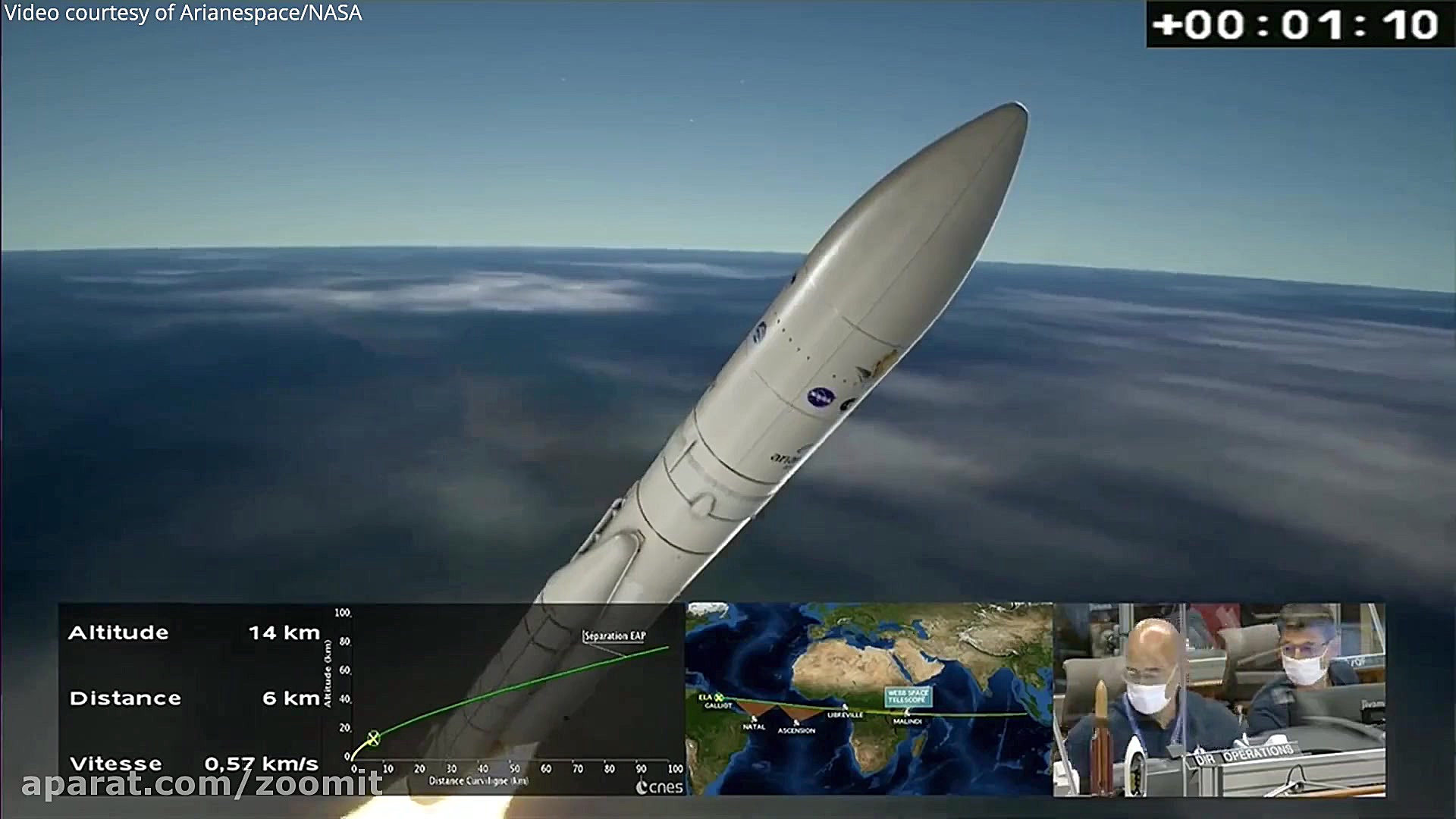Click the Ascension ground station marker
Image resolution: width=1456 pixels, height=819 pixels.
(x=796, y=723)
